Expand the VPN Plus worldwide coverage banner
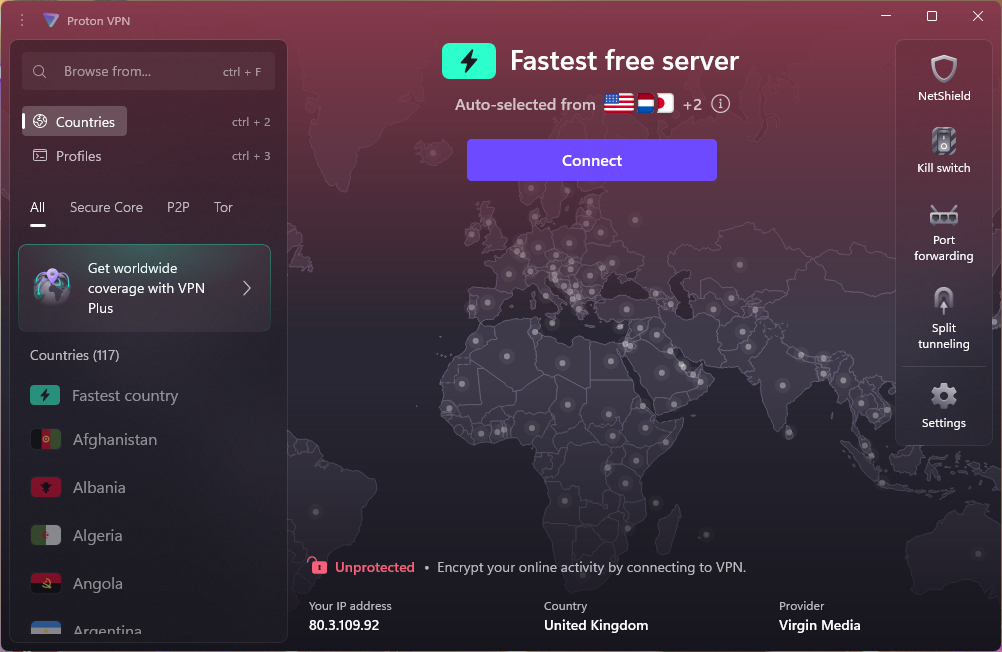The image size is (1002, 652). (144, 288)
